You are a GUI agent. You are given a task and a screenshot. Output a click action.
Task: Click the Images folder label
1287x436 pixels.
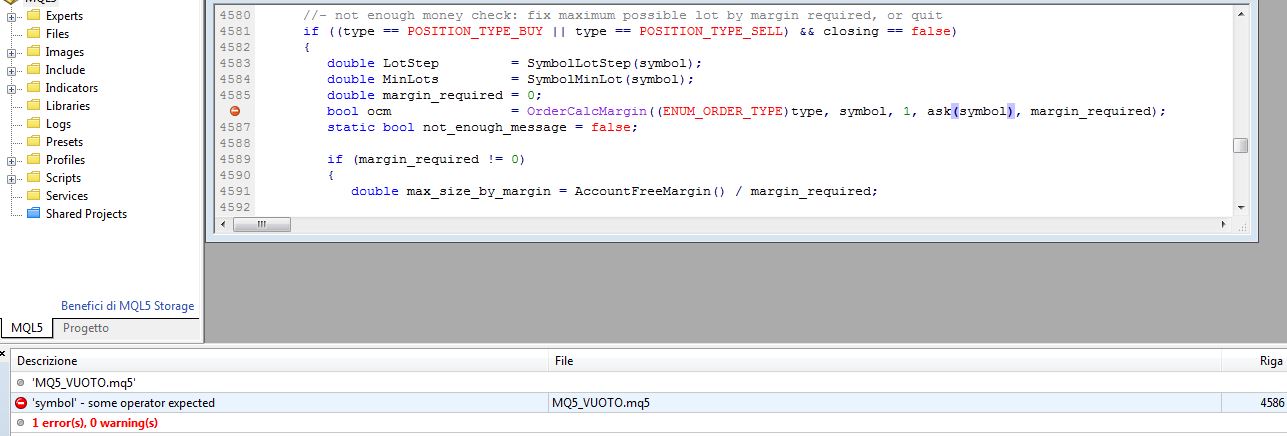tap(64, 52)
